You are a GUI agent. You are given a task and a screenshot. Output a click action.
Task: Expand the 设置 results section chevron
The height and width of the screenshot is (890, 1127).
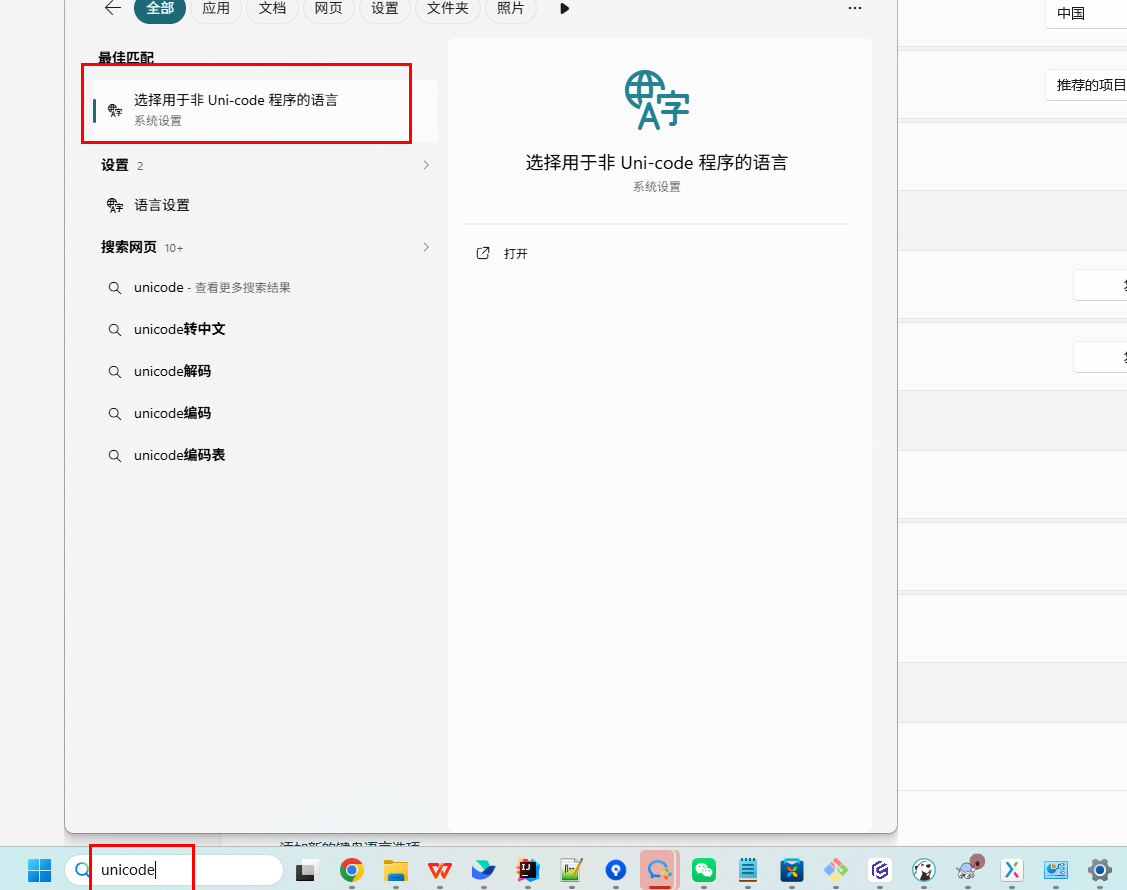click(426, 165)
